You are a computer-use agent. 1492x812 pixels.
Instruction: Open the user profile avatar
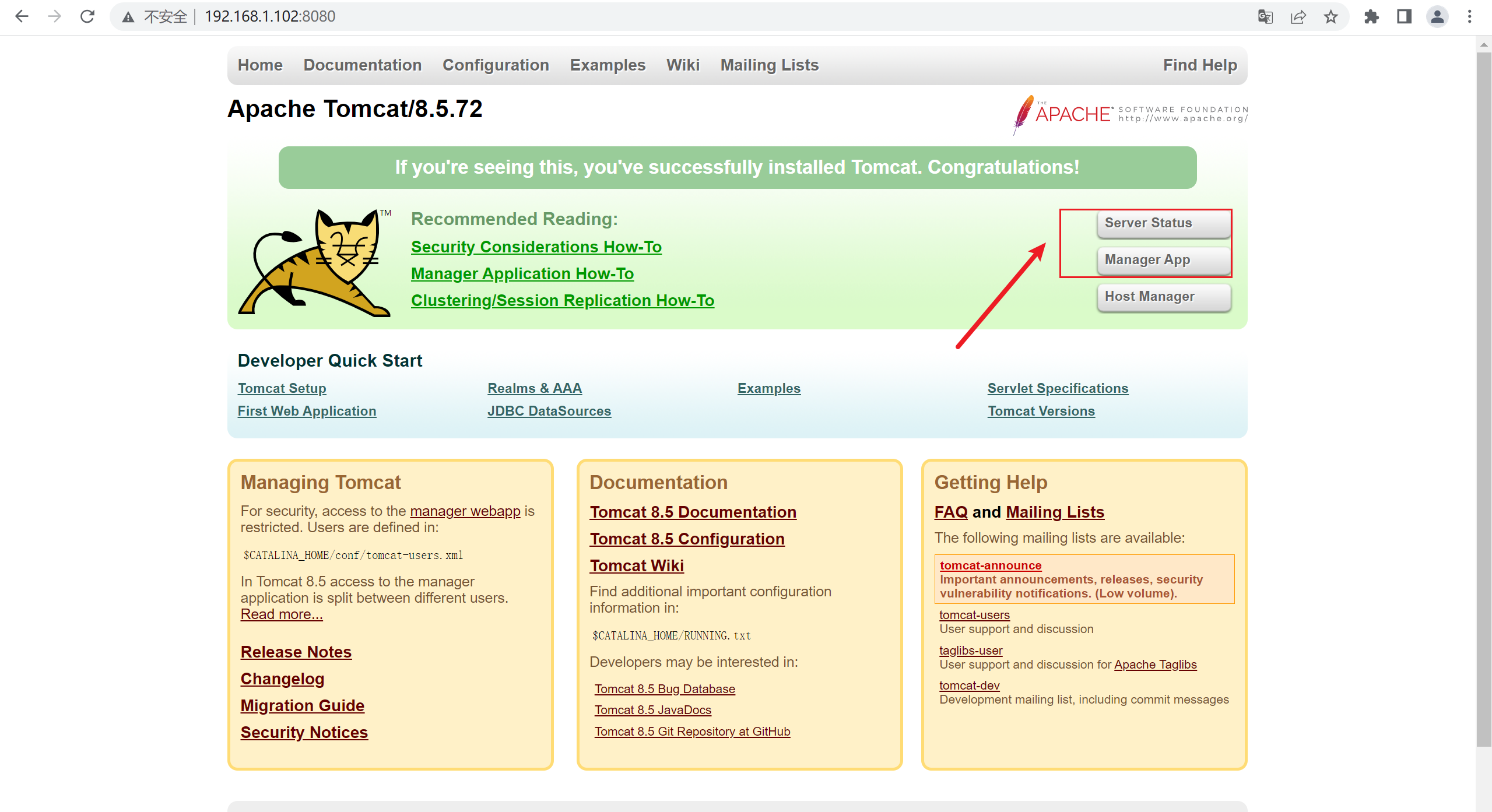[x=1437, y=16]
